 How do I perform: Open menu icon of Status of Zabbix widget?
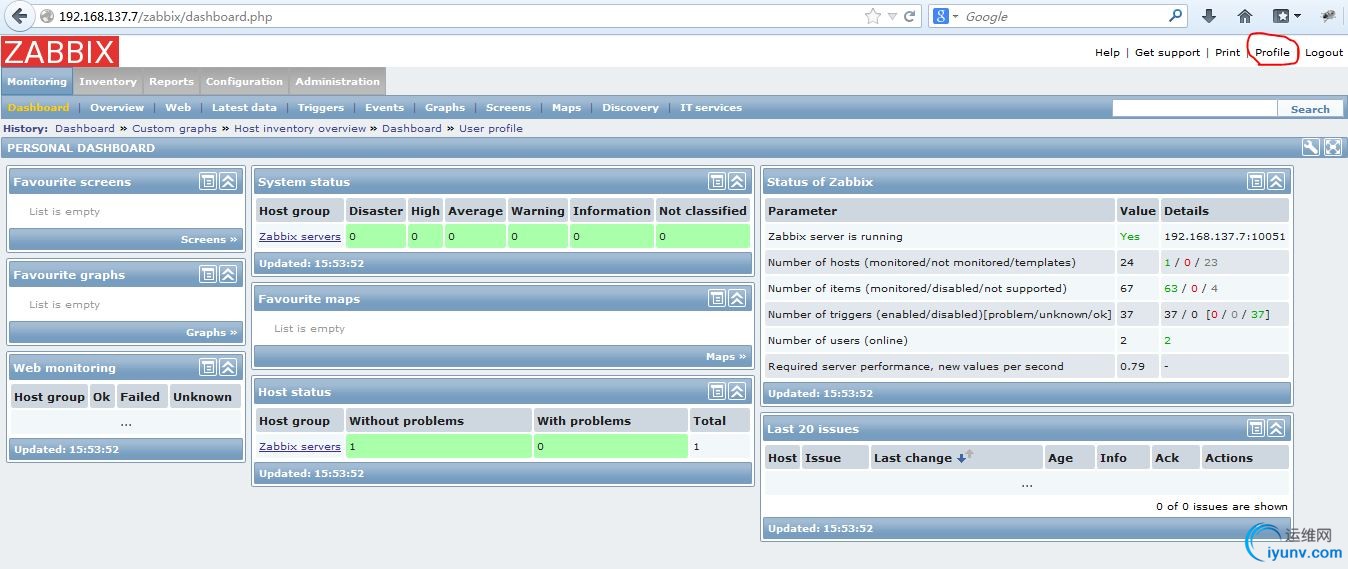click(1256, 181)
